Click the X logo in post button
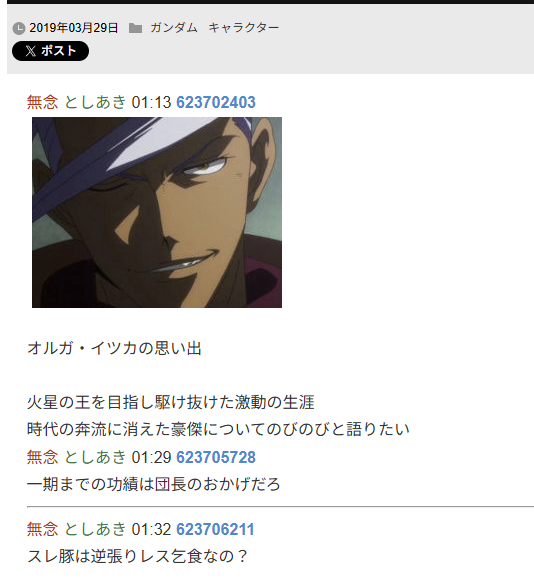Viewport: 534px width, 578px height. pyautogui.click(x=31, y=51)
